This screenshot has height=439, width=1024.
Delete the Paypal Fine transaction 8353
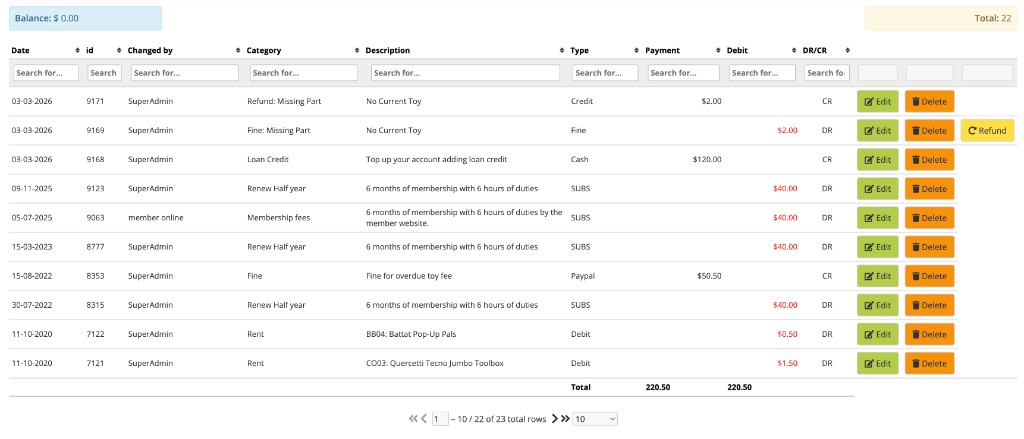929,276
